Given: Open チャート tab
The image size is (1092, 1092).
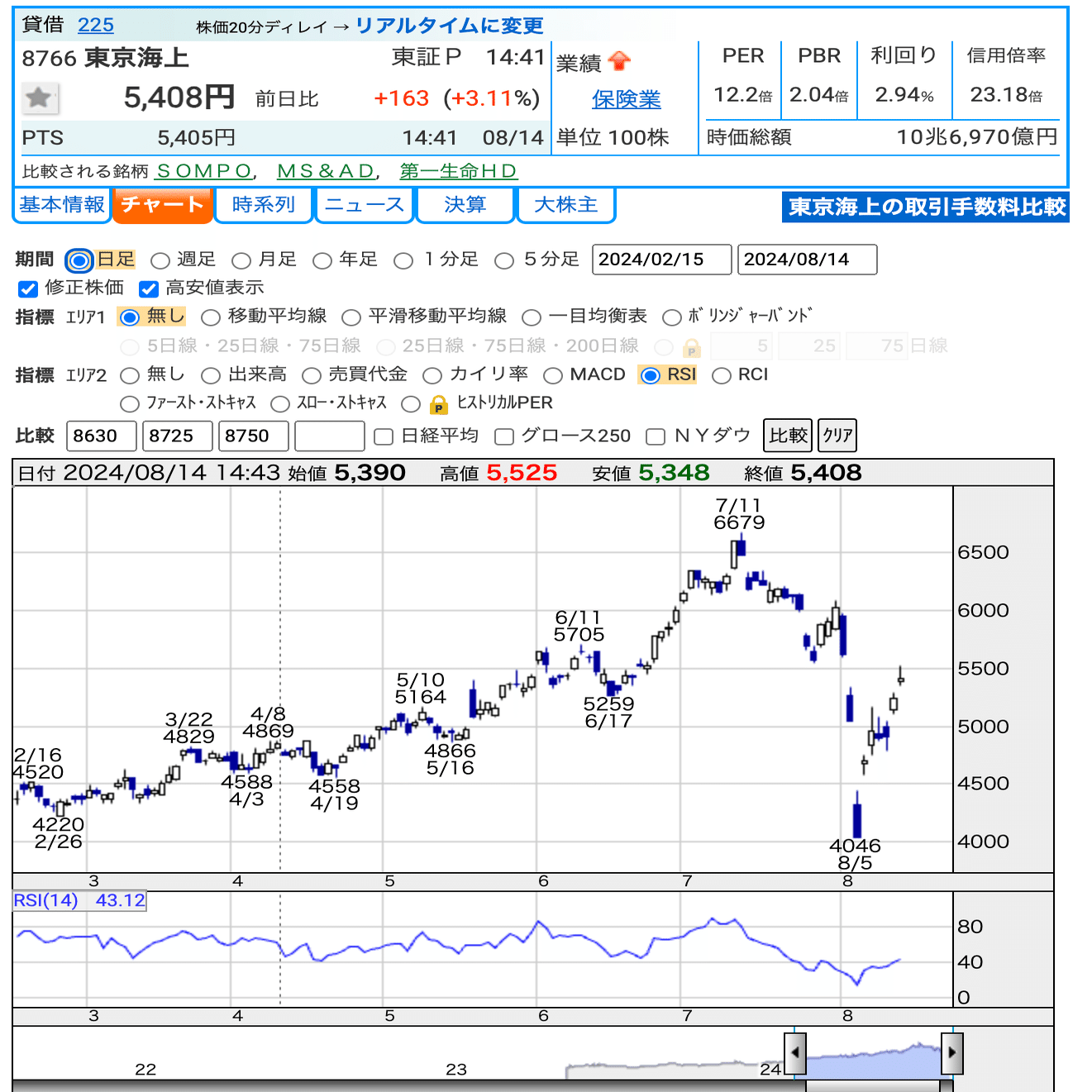Looking at the screenshot, I should [x=162, y=205].
